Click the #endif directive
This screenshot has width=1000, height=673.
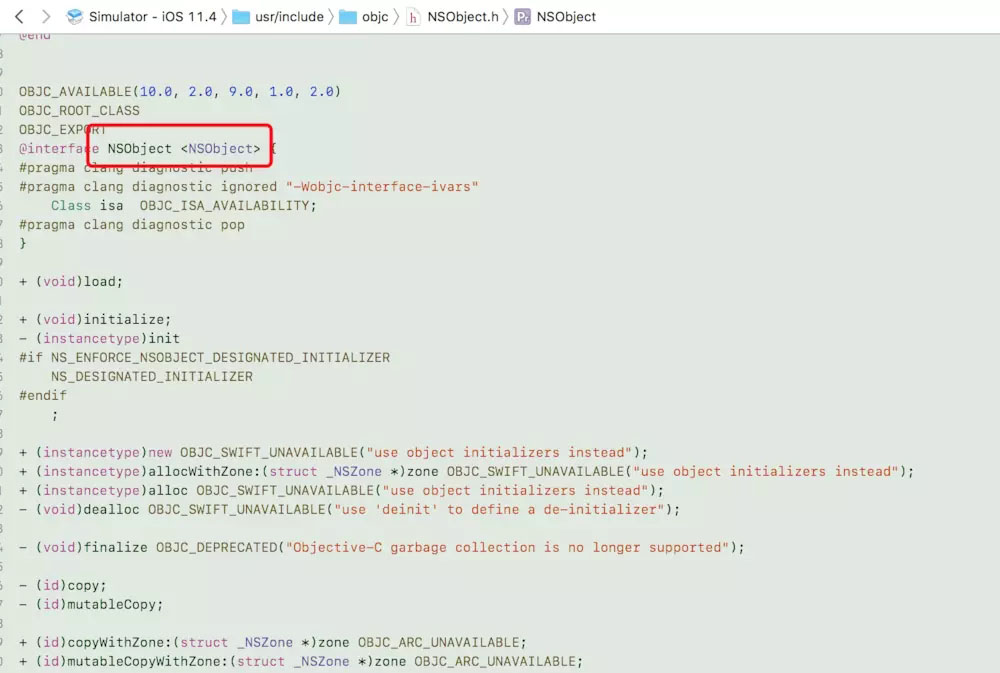(43, 396)
